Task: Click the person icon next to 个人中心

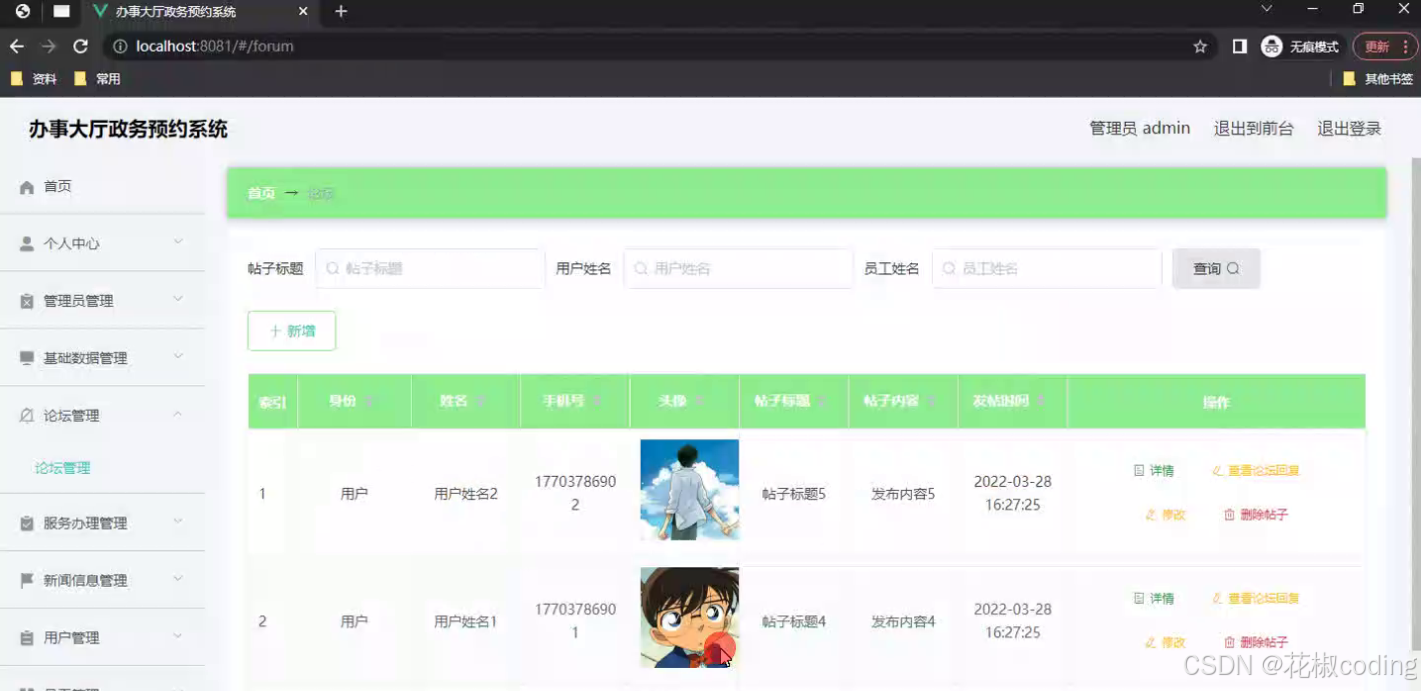Action: [x=25, y=243]
